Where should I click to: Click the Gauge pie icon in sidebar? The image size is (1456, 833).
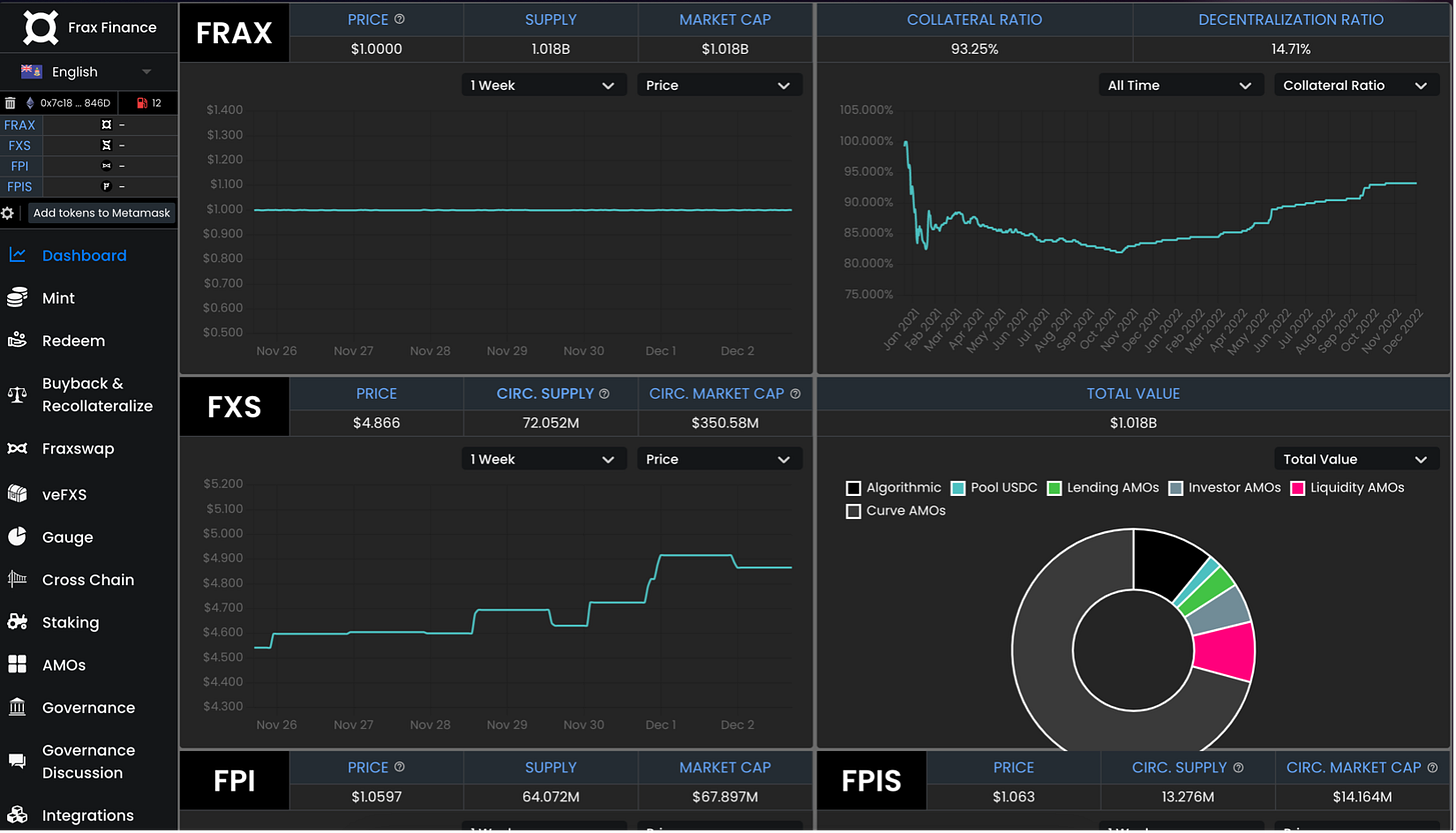[17, 537]
